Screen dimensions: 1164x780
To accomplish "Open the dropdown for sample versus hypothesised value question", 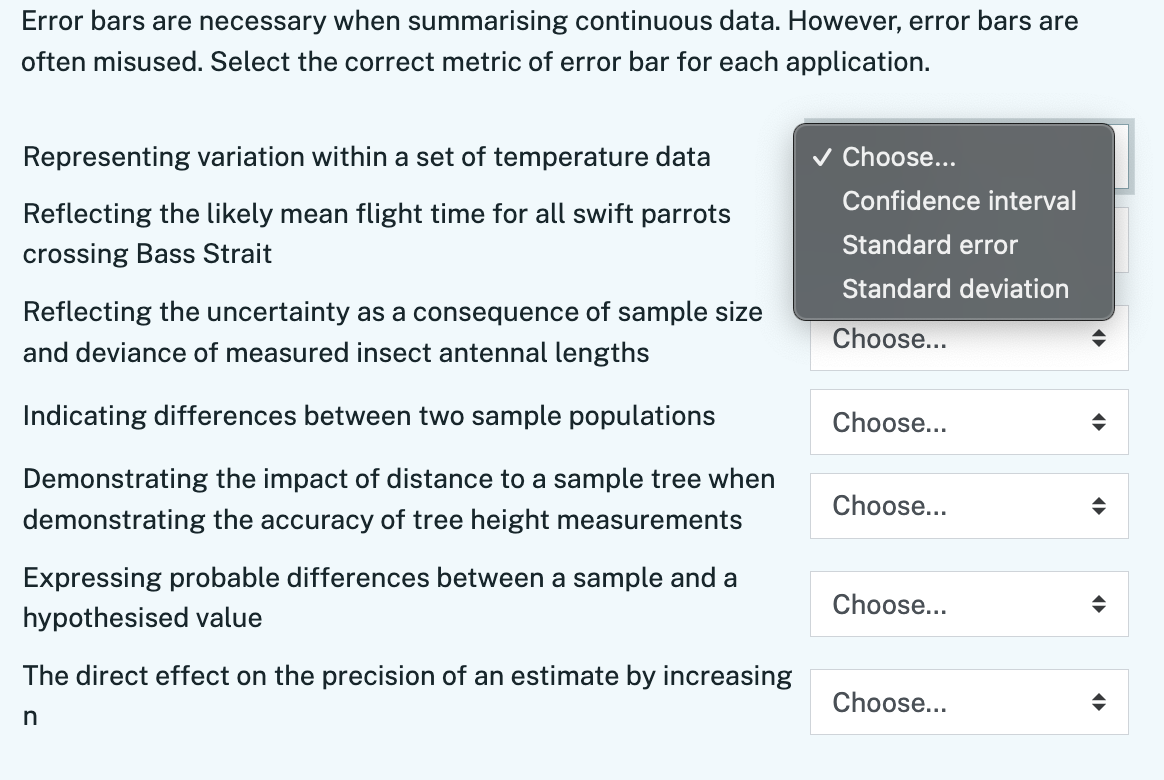I will click(x=968, y=603).
